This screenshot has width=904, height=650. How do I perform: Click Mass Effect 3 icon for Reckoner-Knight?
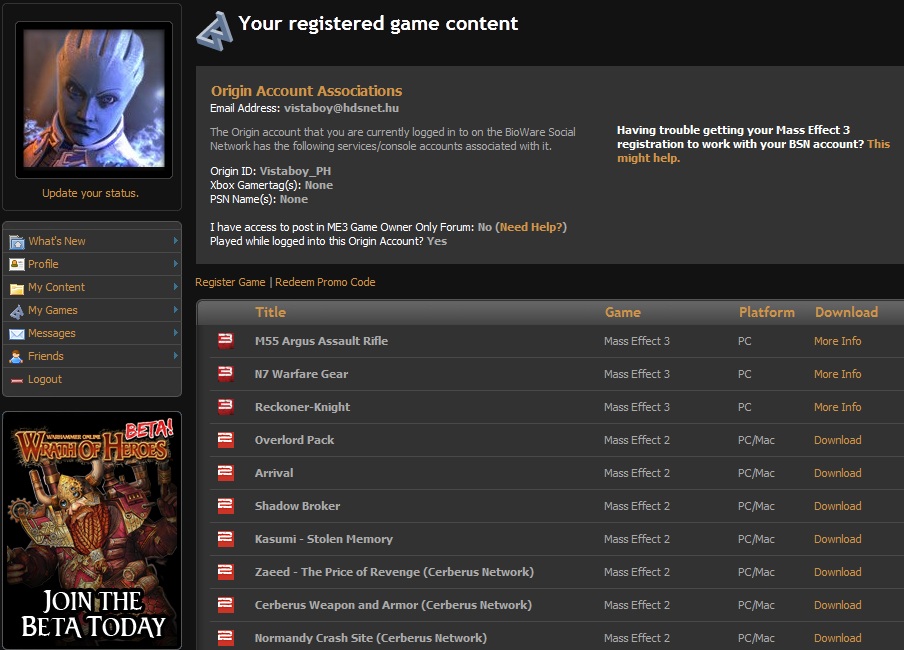[225, 407]
